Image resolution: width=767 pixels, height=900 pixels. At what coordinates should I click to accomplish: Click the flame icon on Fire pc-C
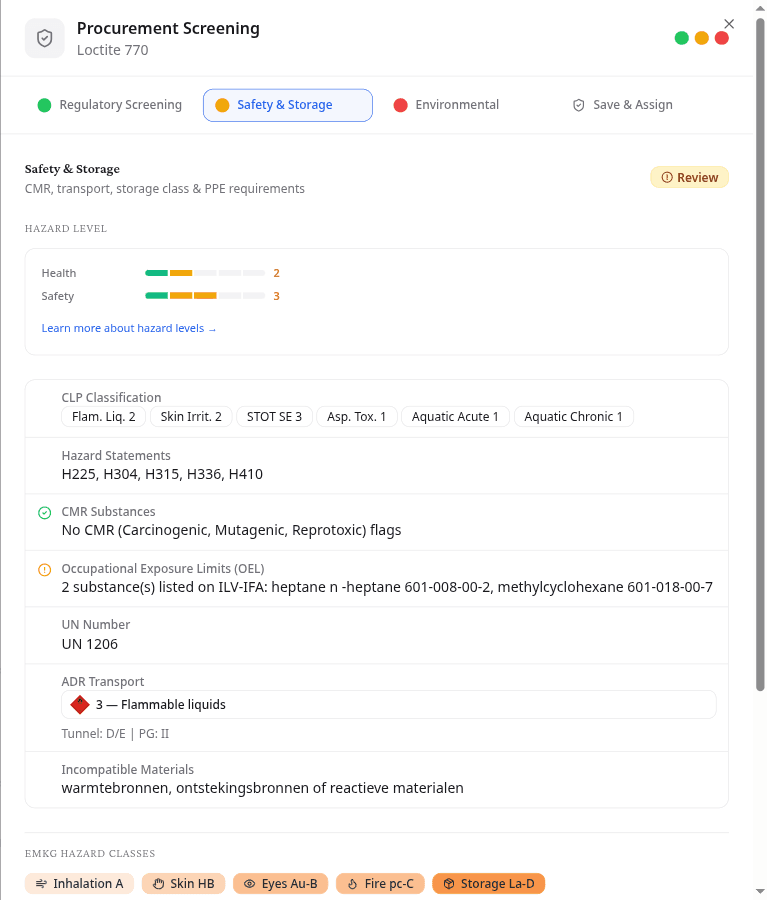(352, 884)
